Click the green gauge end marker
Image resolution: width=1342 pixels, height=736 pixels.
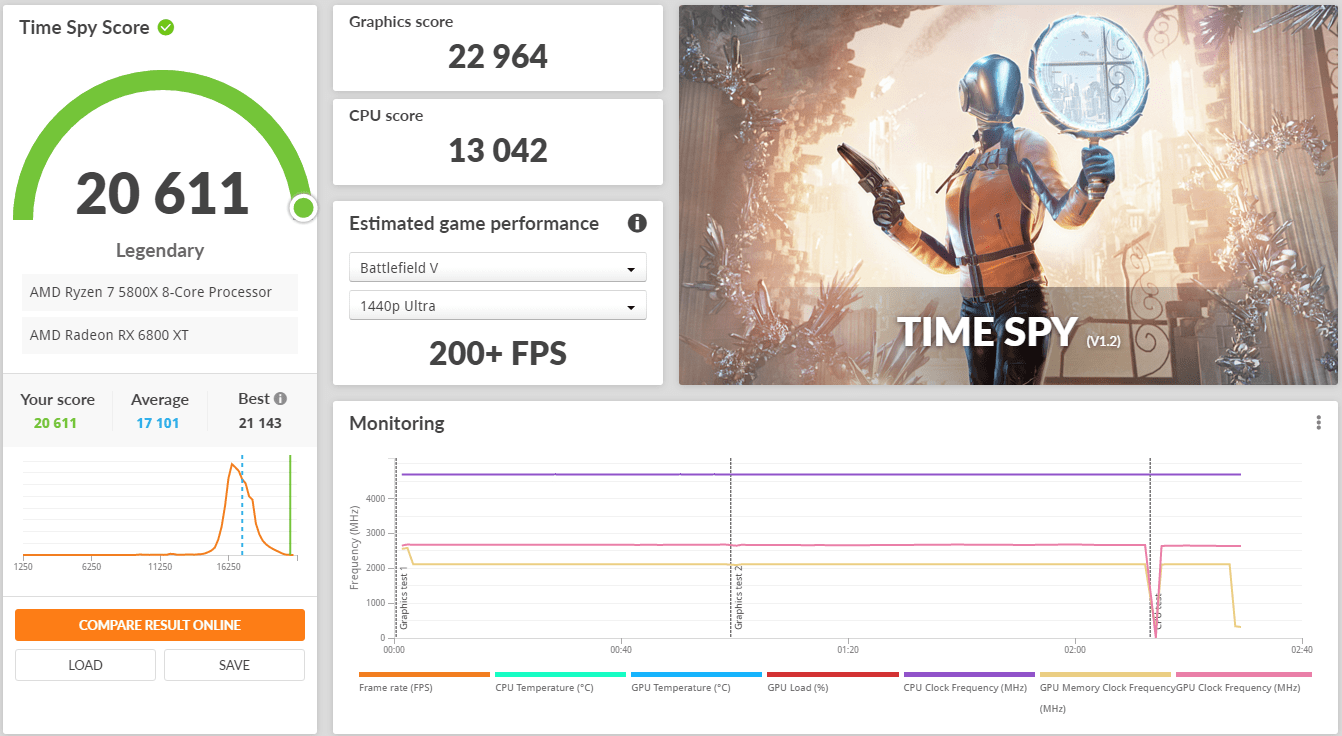[x=303, y=208]
